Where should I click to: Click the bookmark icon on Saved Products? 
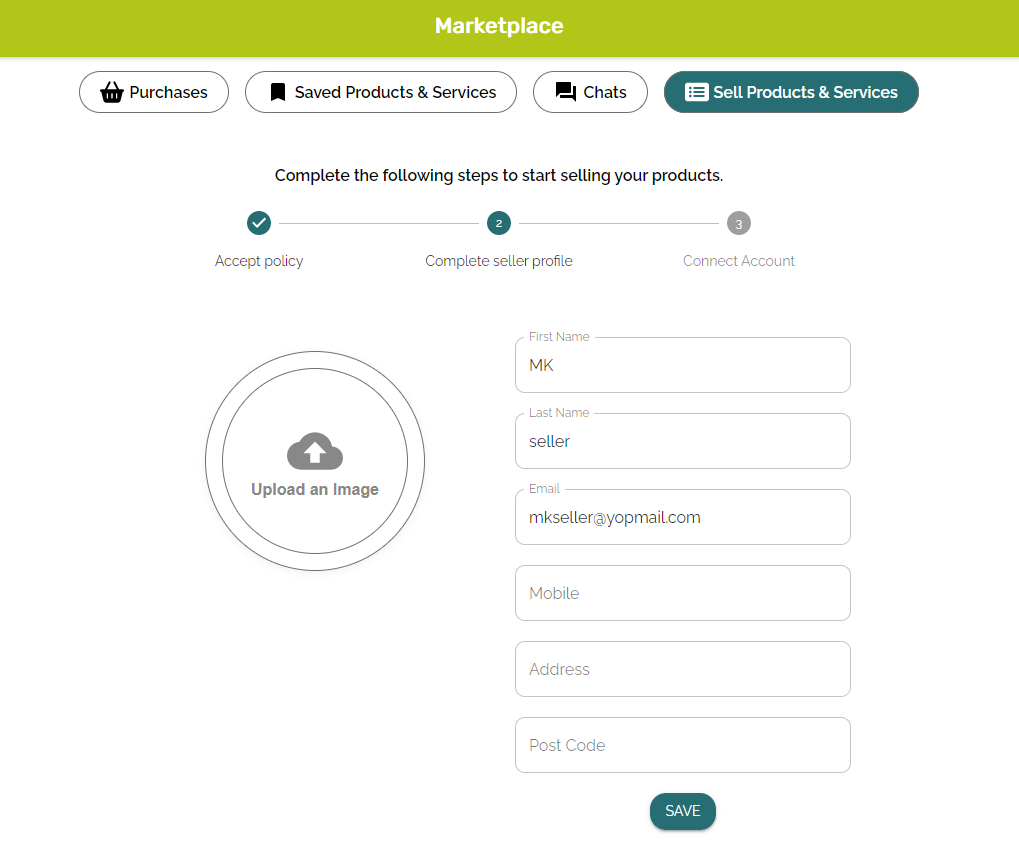click(278, 92)
